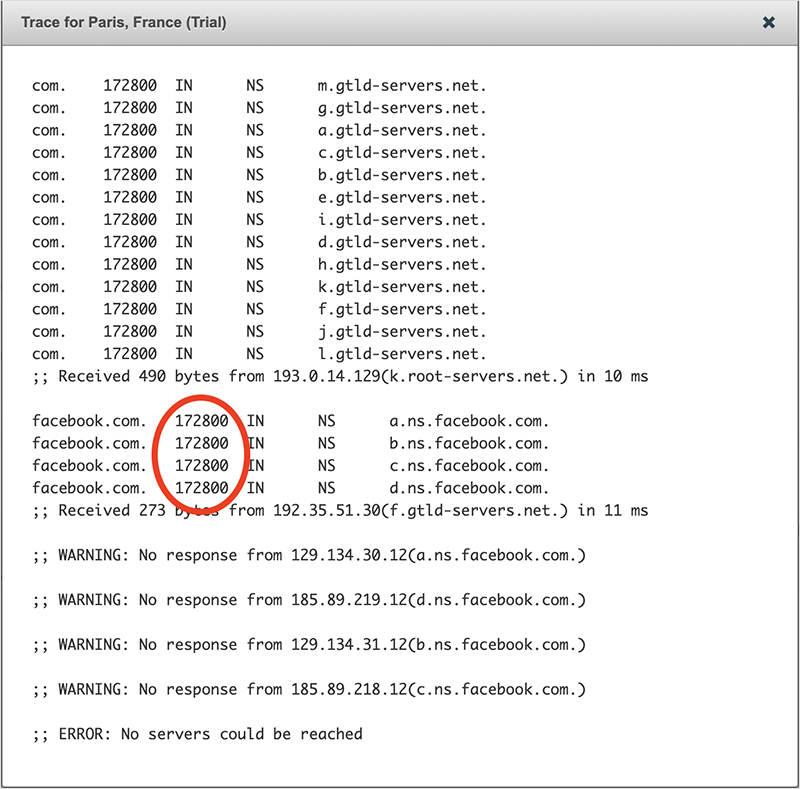Click the "Trace for Paris, France (Trial)" title

pos(124,22)
